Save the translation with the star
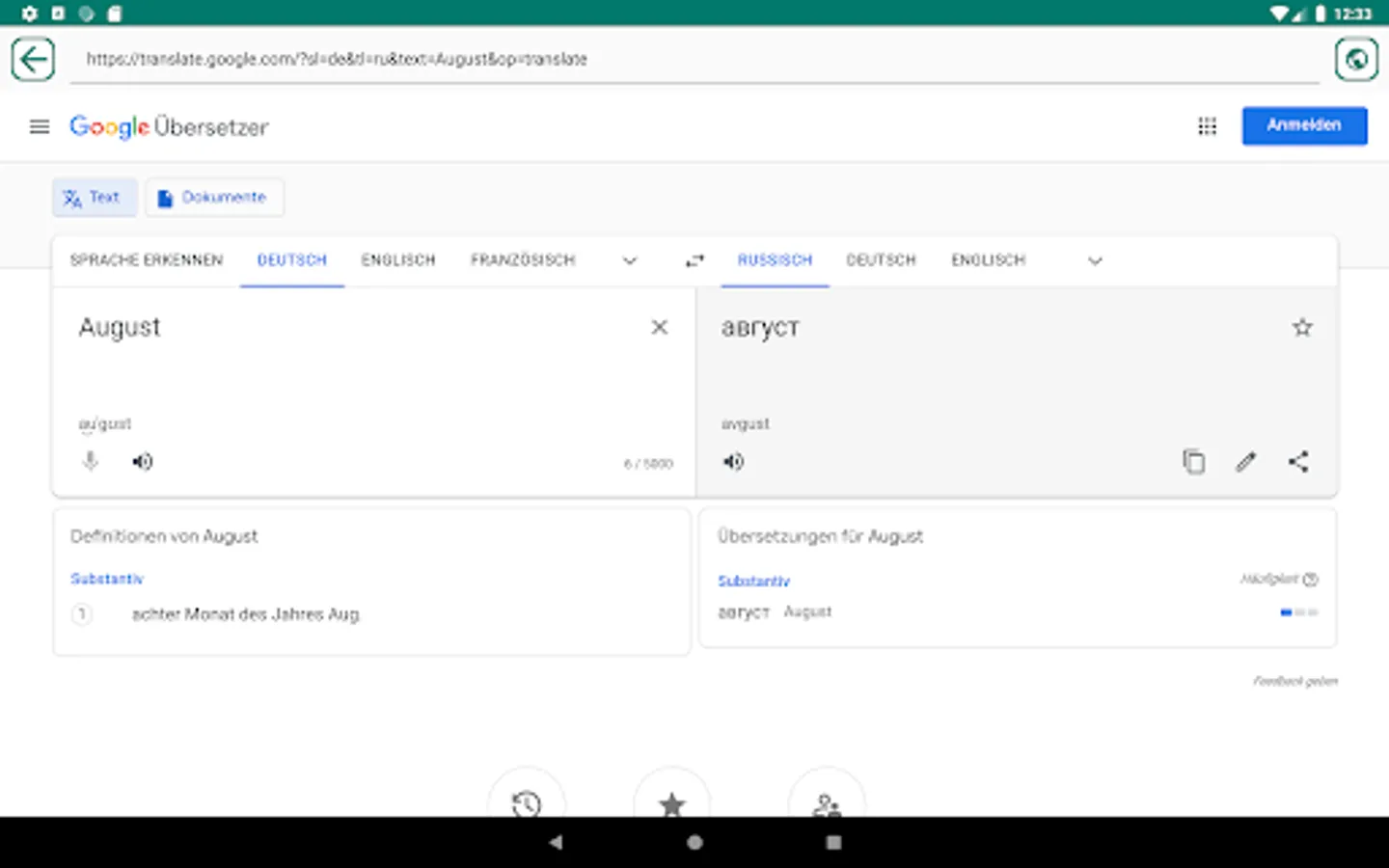Image resolution: width=1389 pixels, height=868 pixels. click(x=1302, y=328)
